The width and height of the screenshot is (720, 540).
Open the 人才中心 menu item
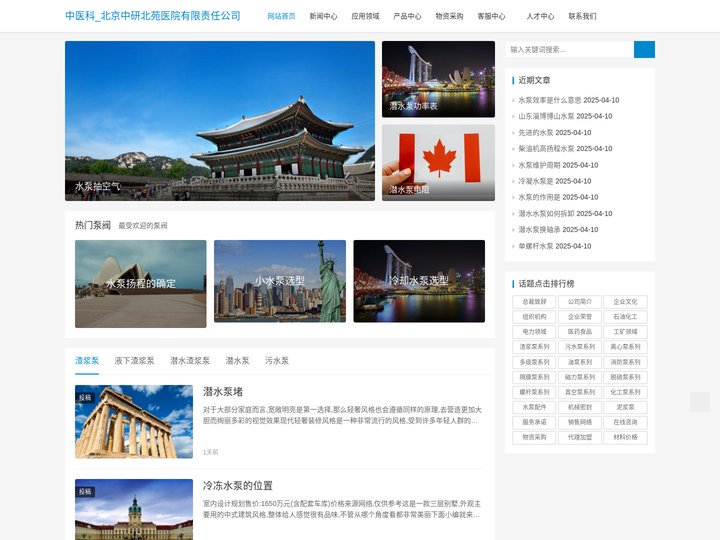[x=540, y=16]
